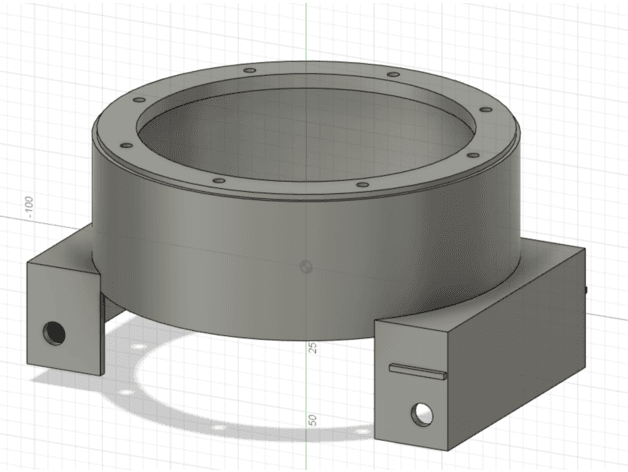Select the far-left bolt hole on flange
628x472 pixels.
(127, 145)
